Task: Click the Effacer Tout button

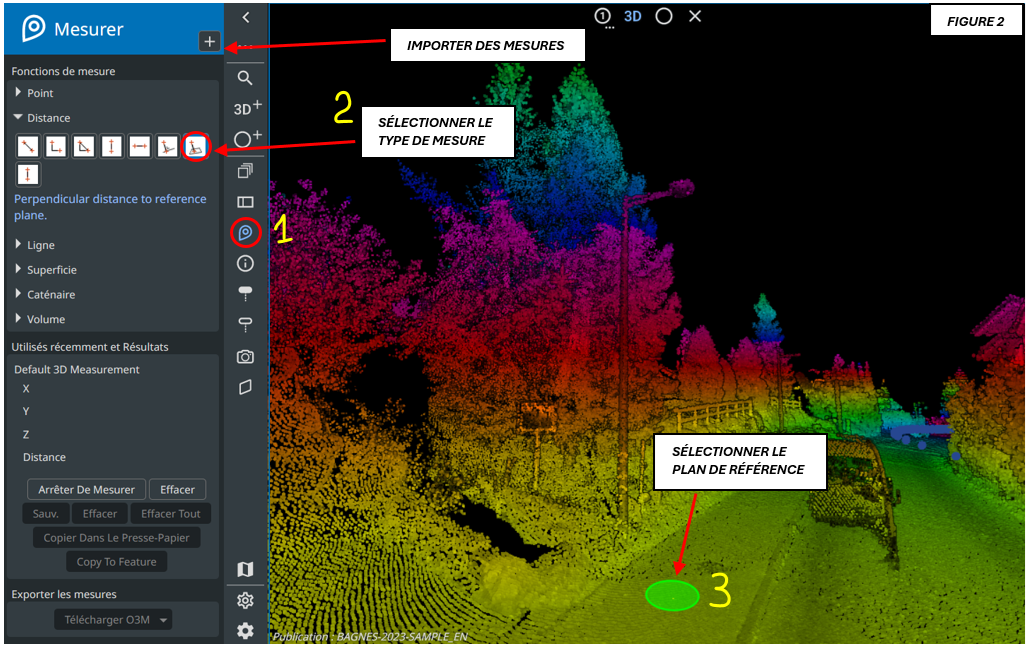Action: (x=170, y=514)
